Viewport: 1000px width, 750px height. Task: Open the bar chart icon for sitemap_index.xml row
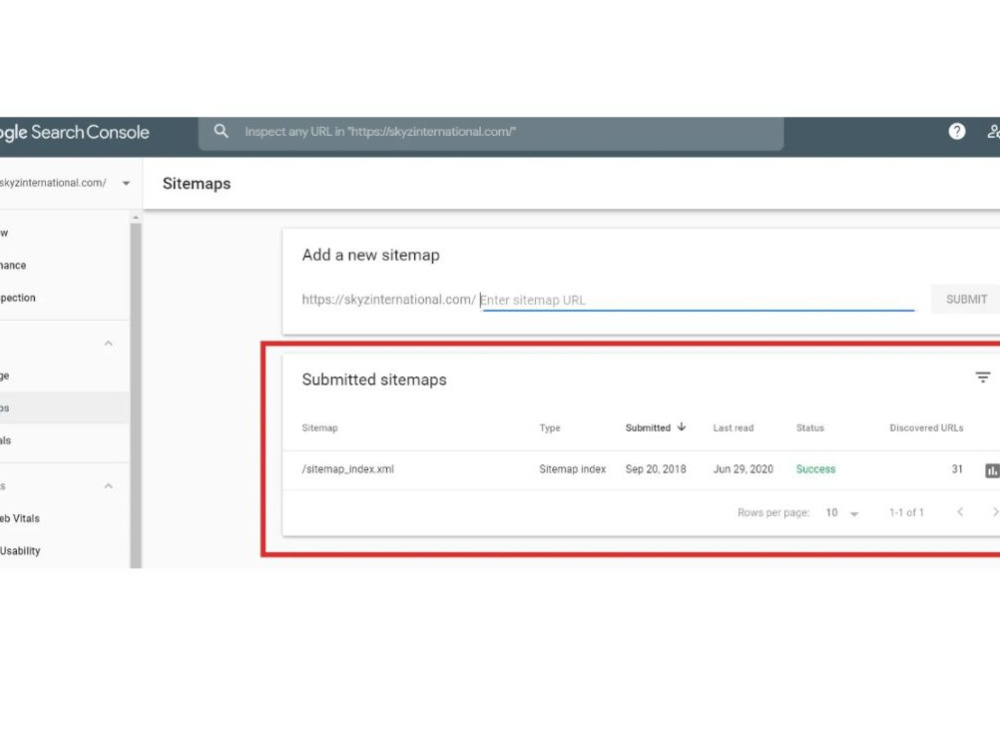click(x=992, y=471)
